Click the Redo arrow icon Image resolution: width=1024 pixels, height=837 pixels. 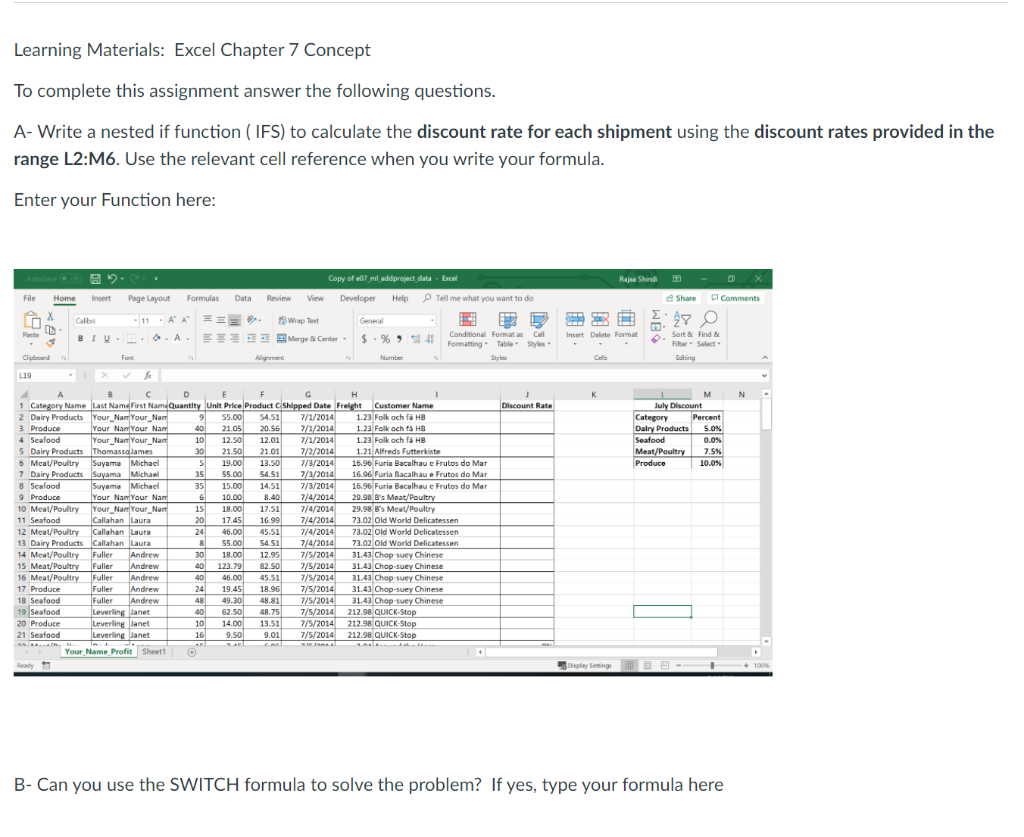click(x=135, y=279)
